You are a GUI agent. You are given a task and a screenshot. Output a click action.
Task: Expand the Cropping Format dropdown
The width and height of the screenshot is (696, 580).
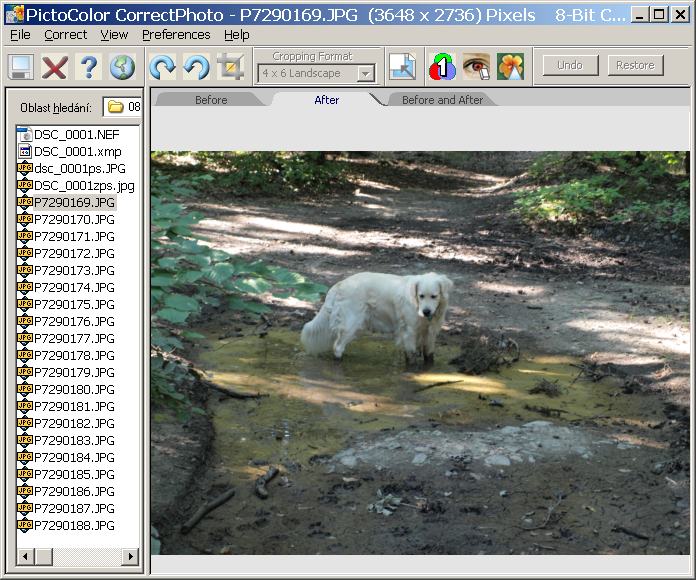366,73
